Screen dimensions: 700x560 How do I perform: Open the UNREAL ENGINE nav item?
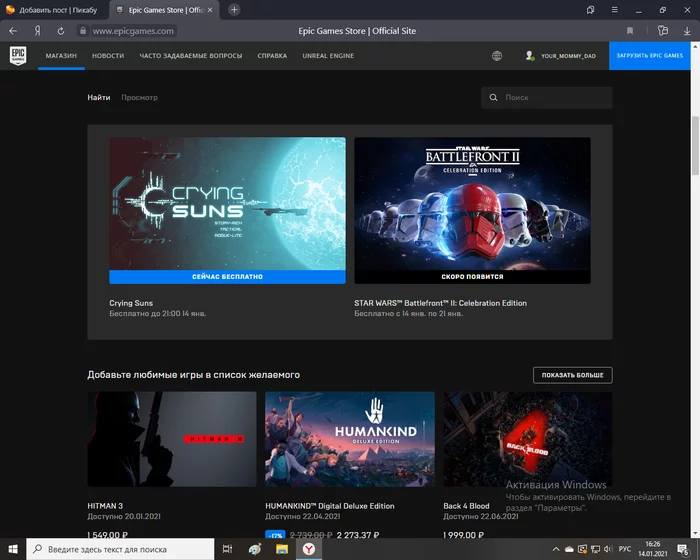[328, 56]
